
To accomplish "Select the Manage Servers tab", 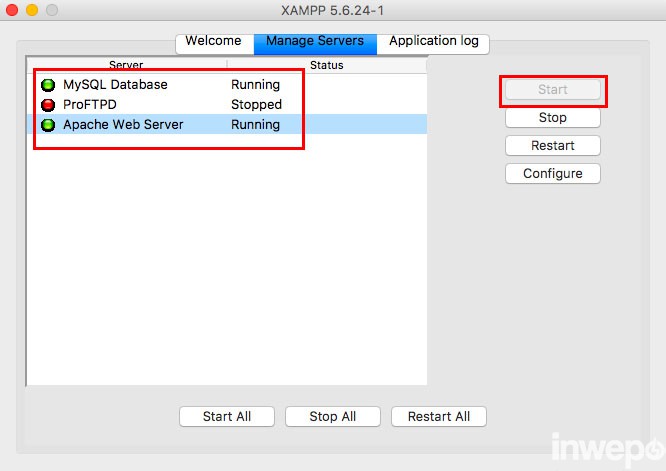I will click(315, 44).
